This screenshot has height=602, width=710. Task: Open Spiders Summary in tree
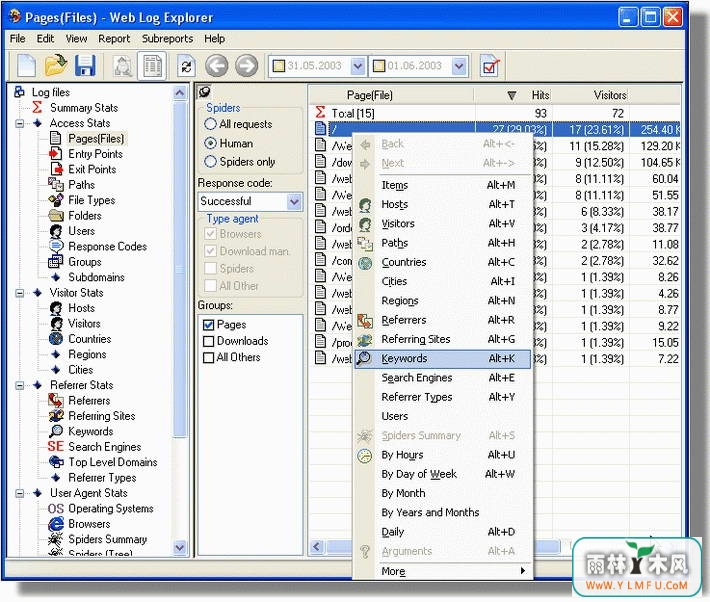(107, 539)
